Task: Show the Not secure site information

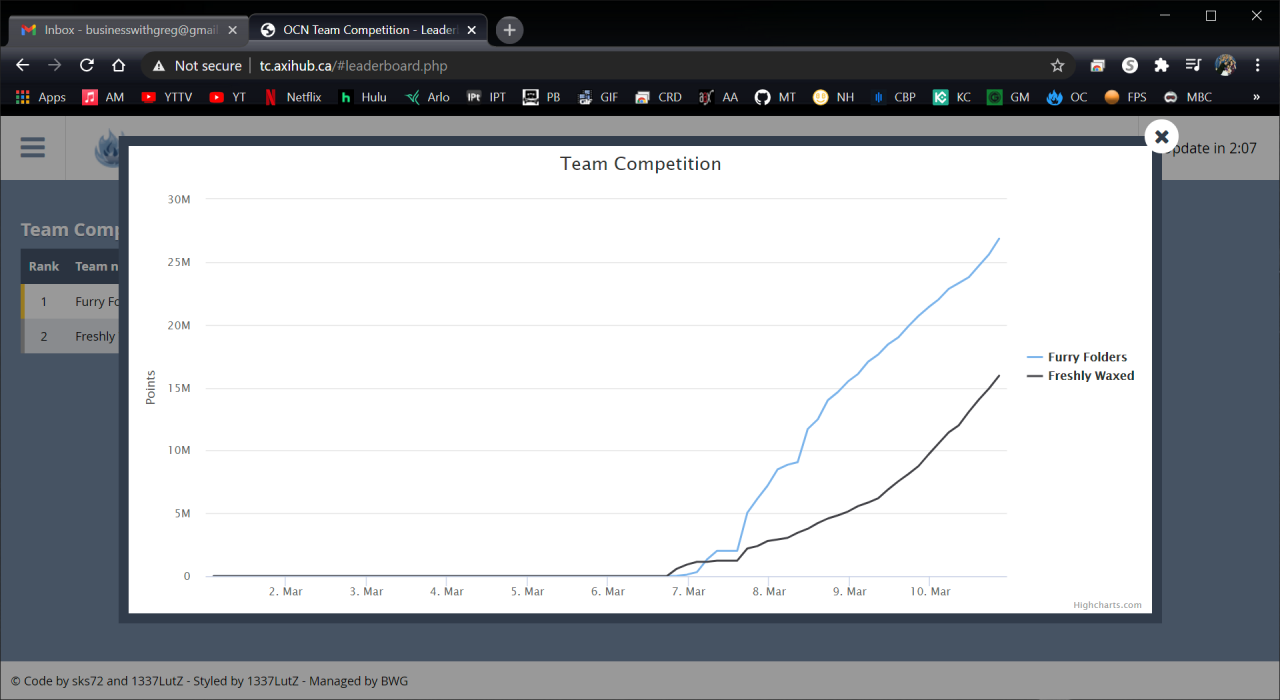Action: (x=196, y=66)
